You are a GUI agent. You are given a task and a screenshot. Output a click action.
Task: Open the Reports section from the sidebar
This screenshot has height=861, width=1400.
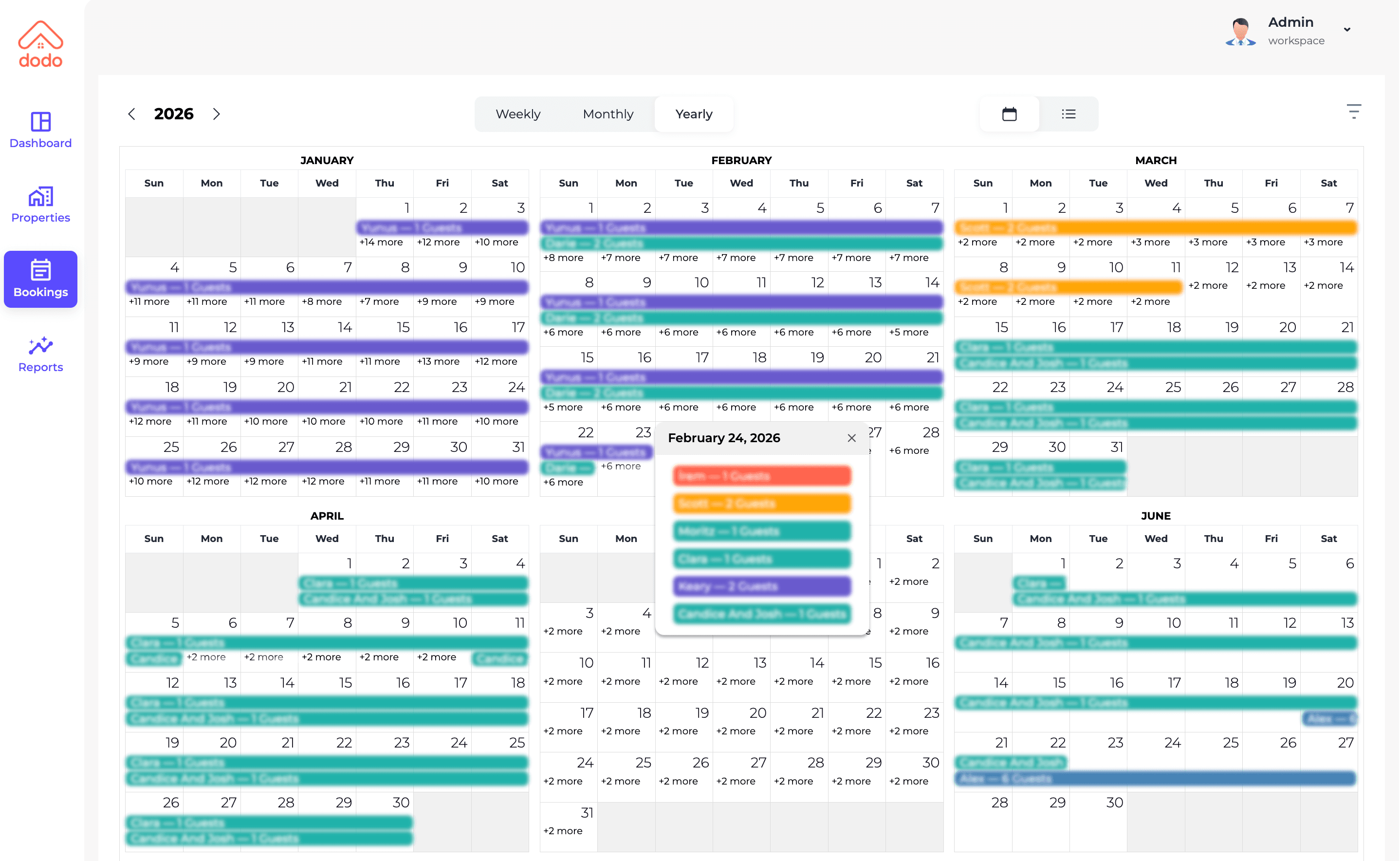pyautogui.click(x=40, y=353)
